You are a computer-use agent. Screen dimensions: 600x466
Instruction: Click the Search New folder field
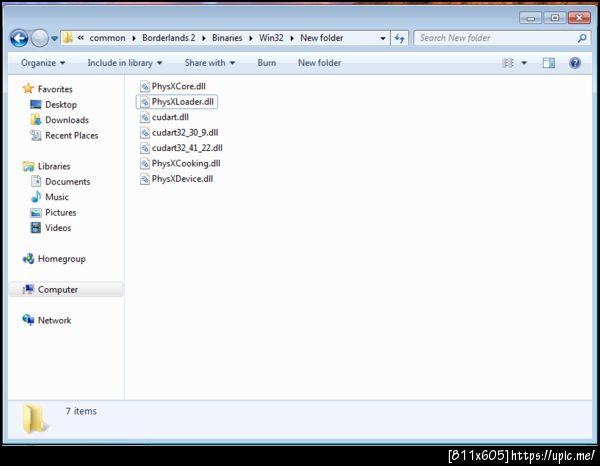click(x=502, y=38)
